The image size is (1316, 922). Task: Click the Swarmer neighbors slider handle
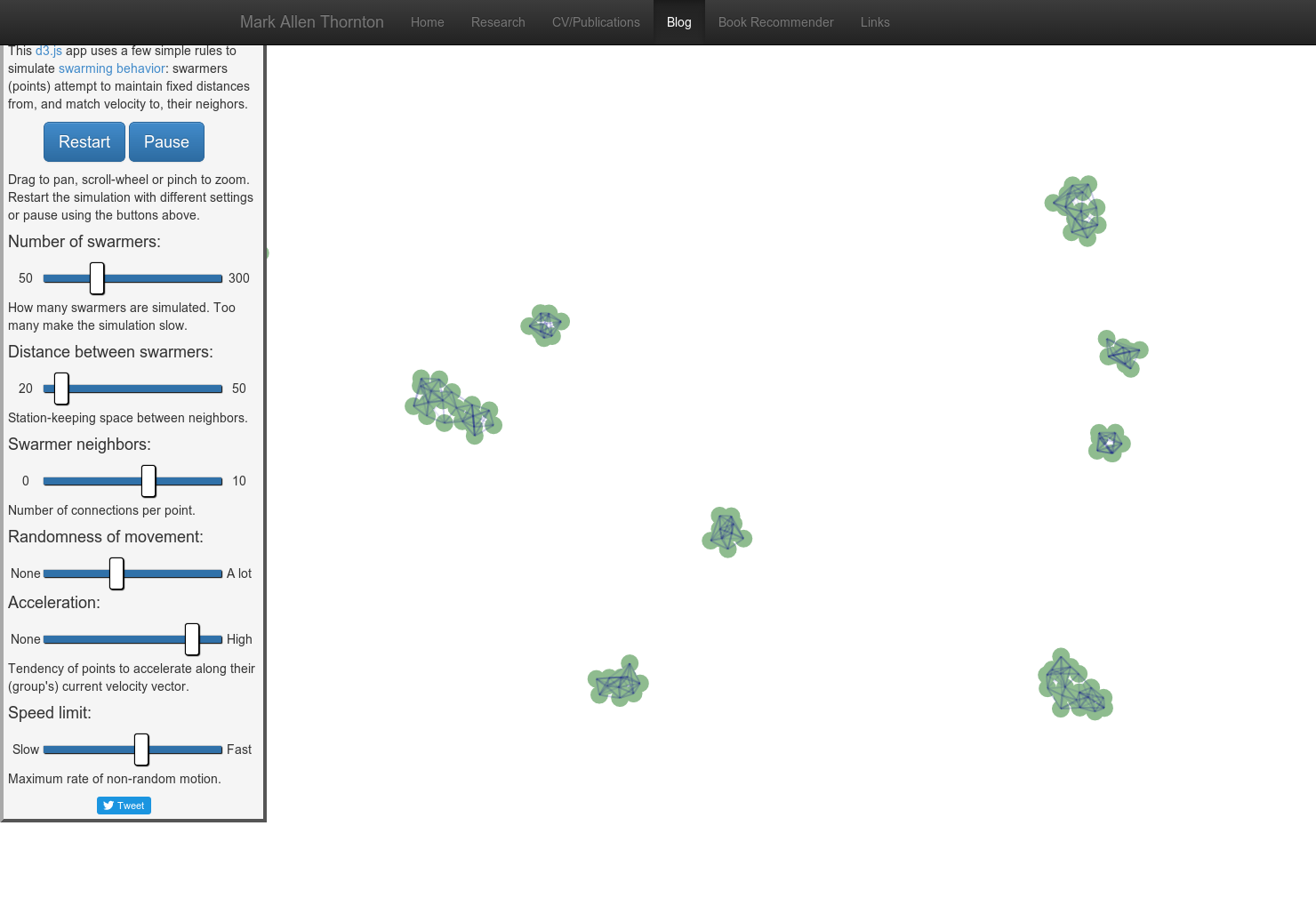pyautogui.click(x=147, y=480)
